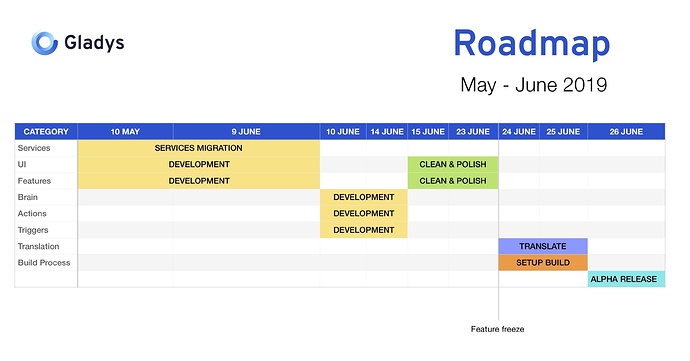690x361 pixels.
Task: Select the Brain category row label
Action: point(28,197)
